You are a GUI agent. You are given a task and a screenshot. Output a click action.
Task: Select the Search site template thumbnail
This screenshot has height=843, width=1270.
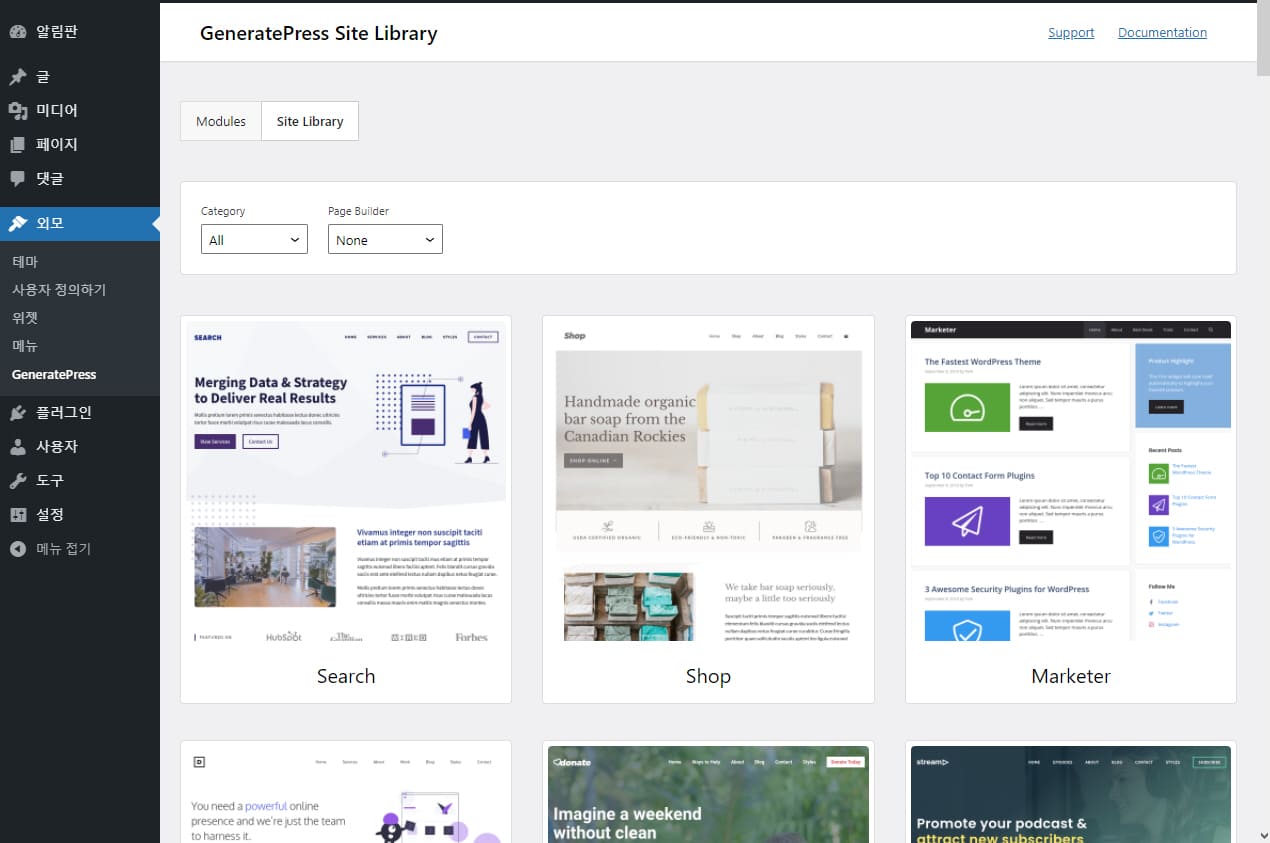[x=346, y=481]
